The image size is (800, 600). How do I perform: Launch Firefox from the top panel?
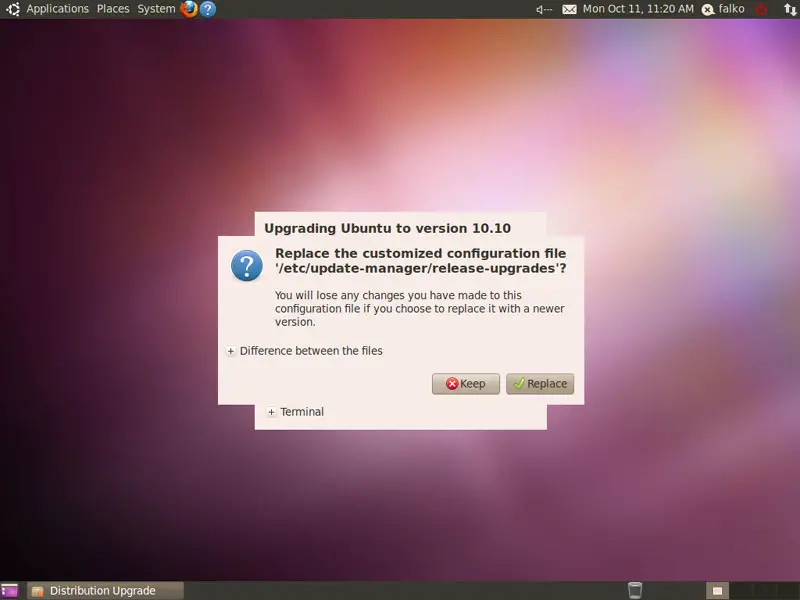coord(189,9)
